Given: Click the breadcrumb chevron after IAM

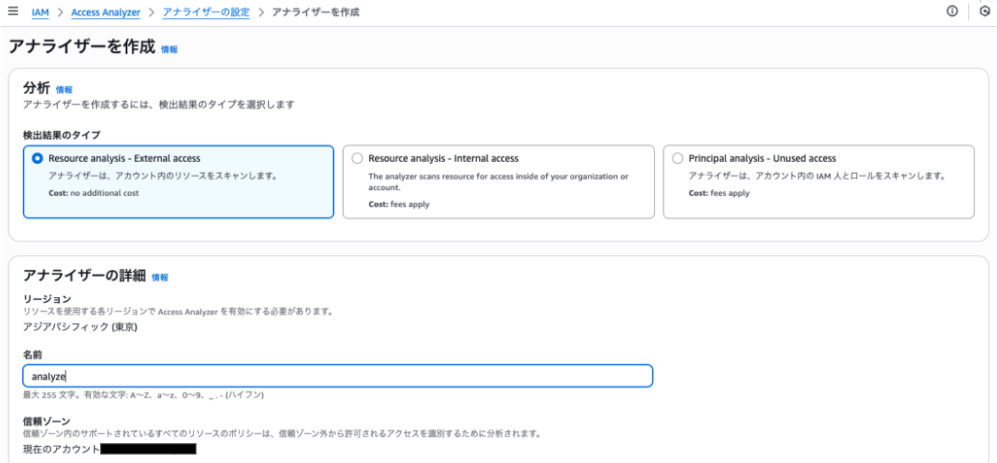Looking at the screenshot, I should [60, 12].
